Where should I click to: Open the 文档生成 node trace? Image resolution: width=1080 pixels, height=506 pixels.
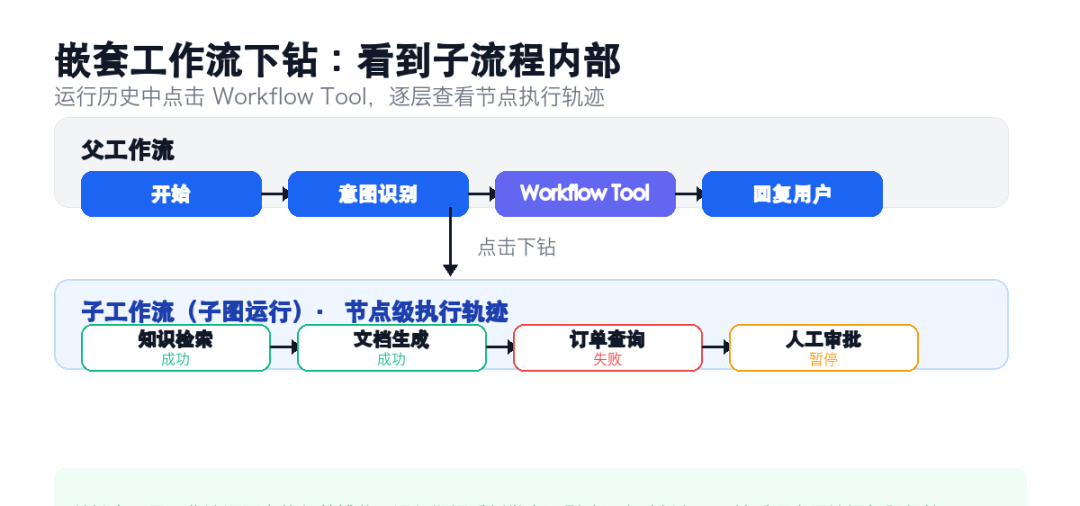(392, 348)
